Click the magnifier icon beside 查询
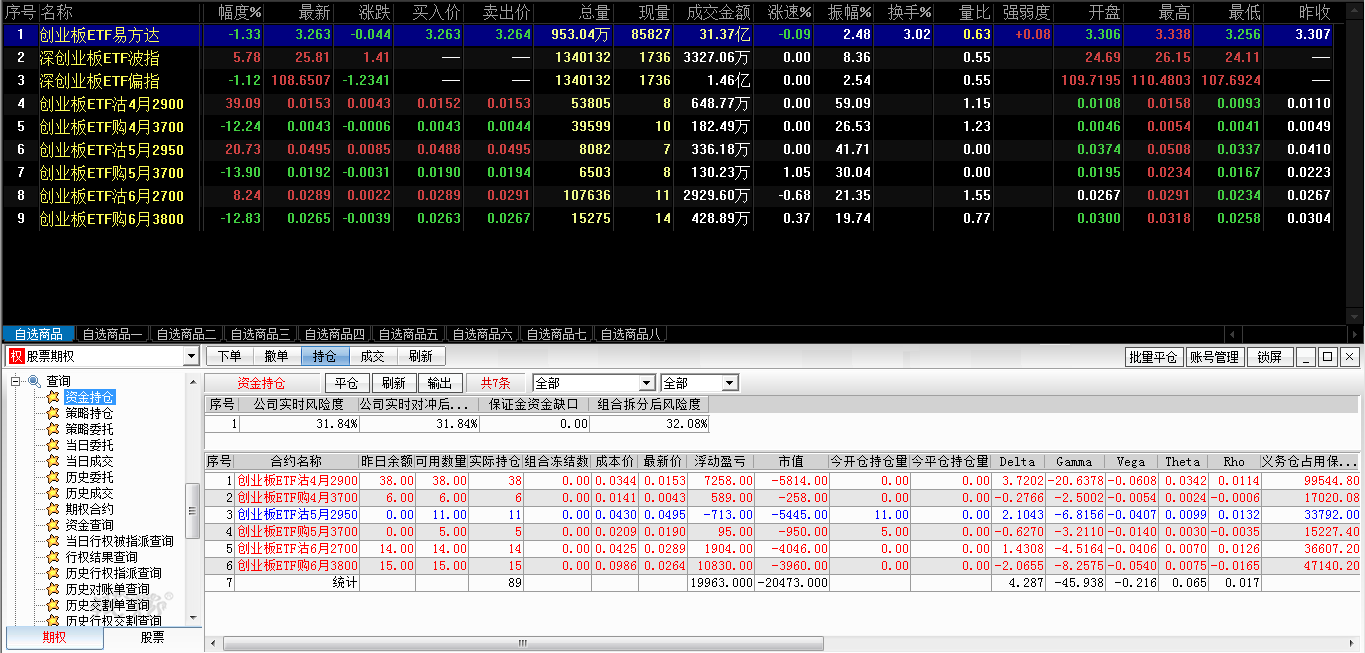The width and height of the screenshot is (1365, 653). (34, 381)
